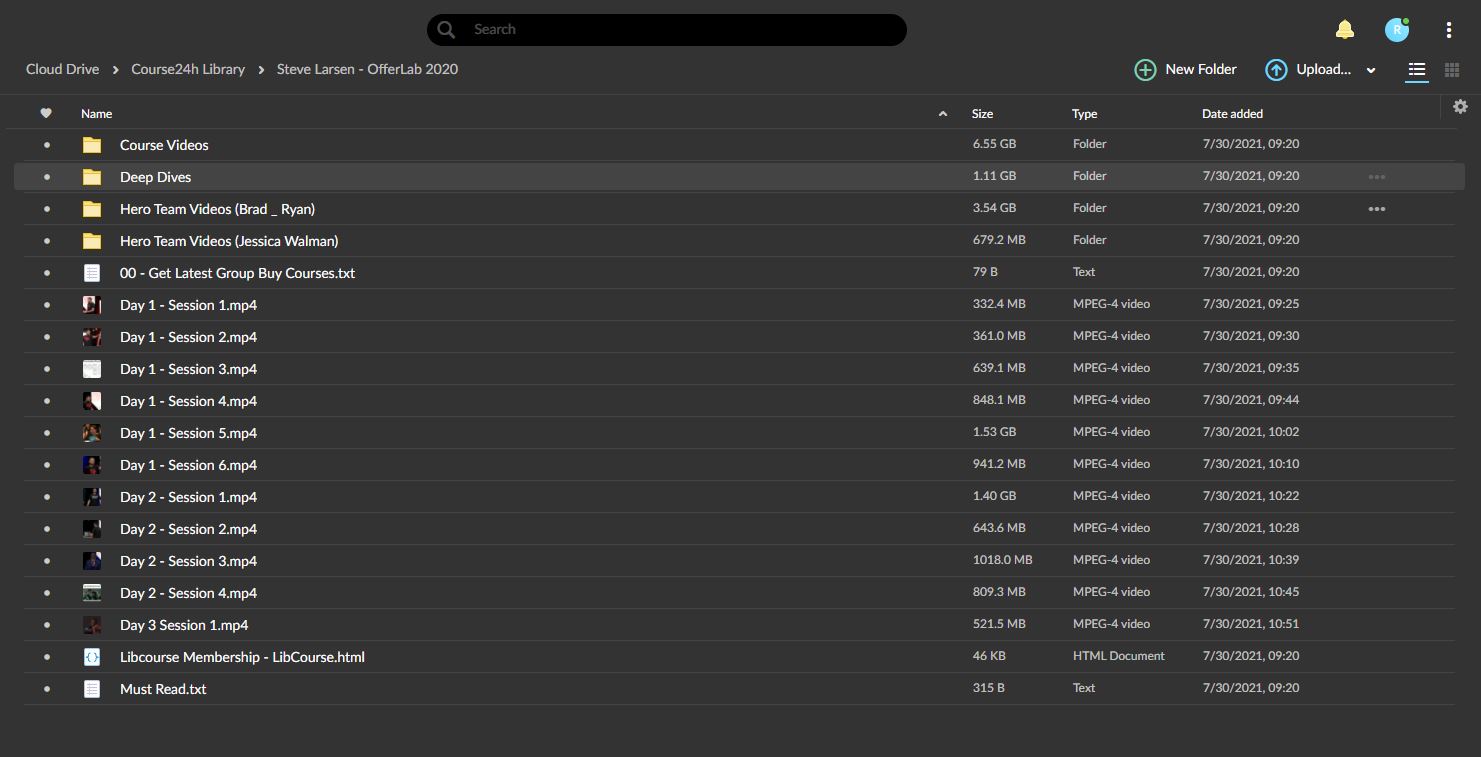1481x757 pixels.
Task: Sort by the Type column header
Action: 1084,114
